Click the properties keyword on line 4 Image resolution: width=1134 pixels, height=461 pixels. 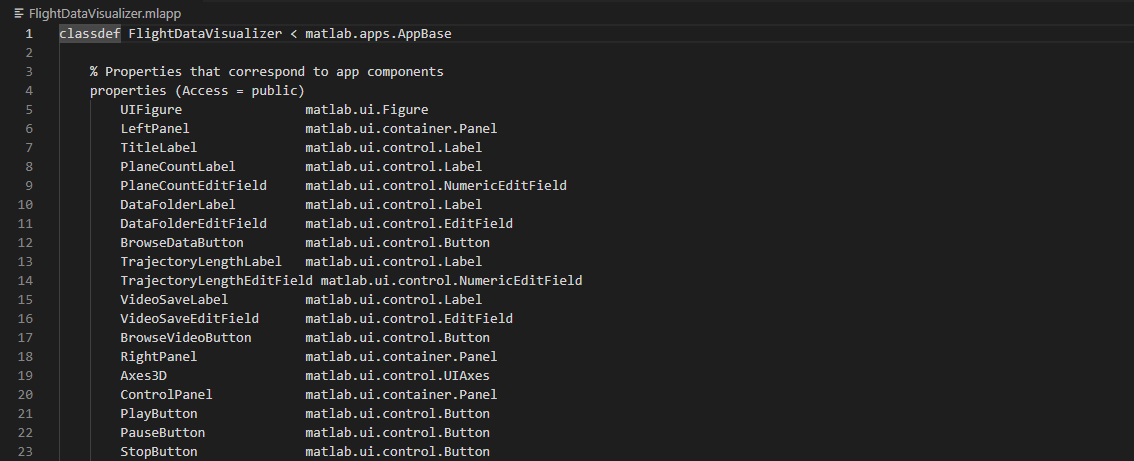(x=128, y=90)
